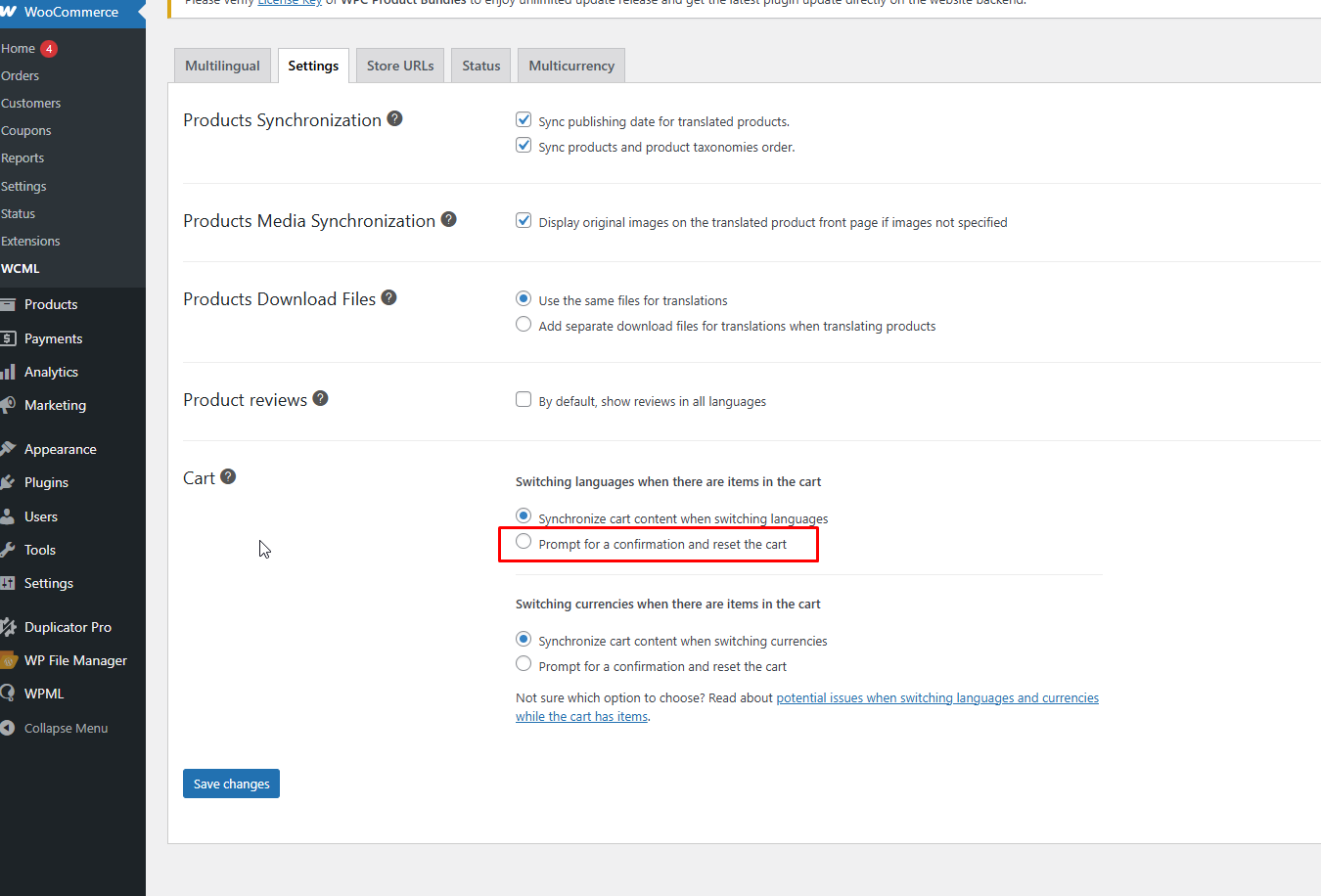Image resolution: width=1321 pixels, height=896 pixels.
Task: Click Products Media Synchronization heading text
Action: click(309, 220)
